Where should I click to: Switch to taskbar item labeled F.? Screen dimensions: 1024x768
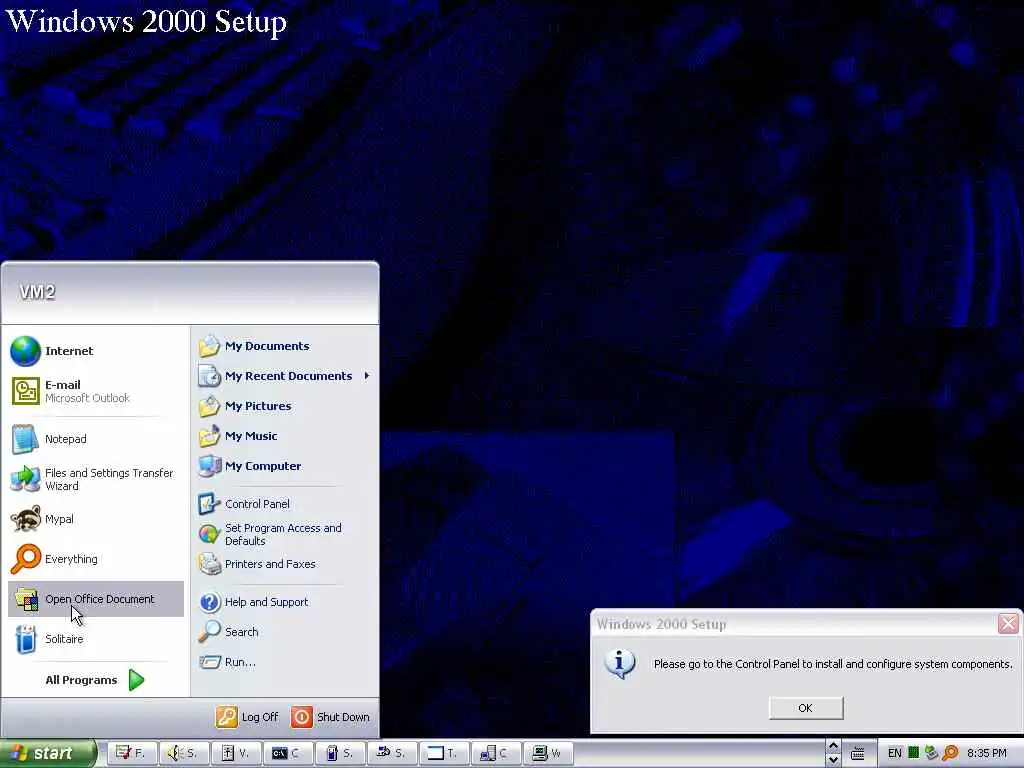pos(131,754)
